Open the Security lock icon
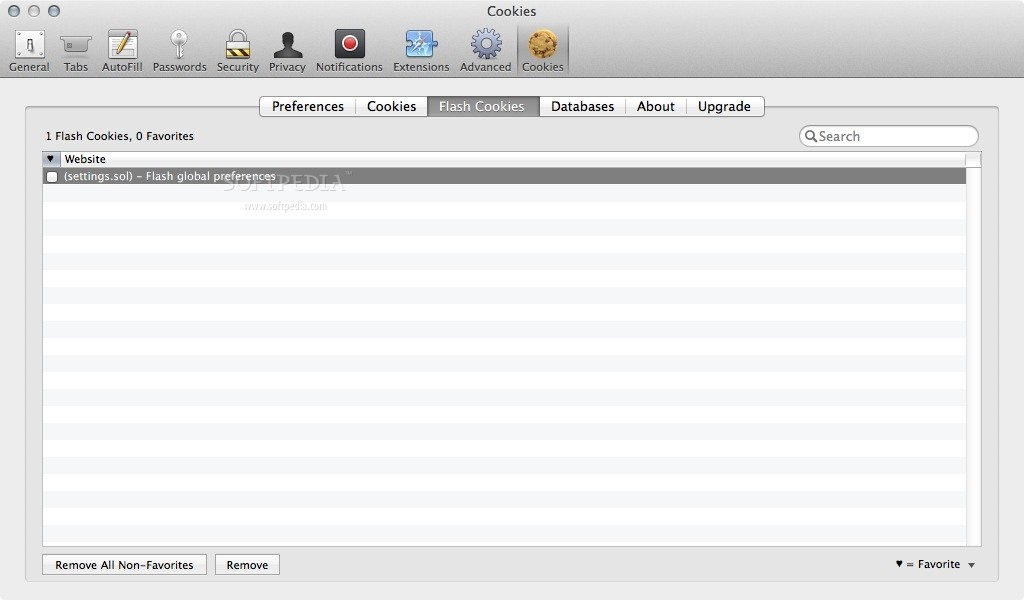This screenshot has height=600, width=1024. coord(237,45)
